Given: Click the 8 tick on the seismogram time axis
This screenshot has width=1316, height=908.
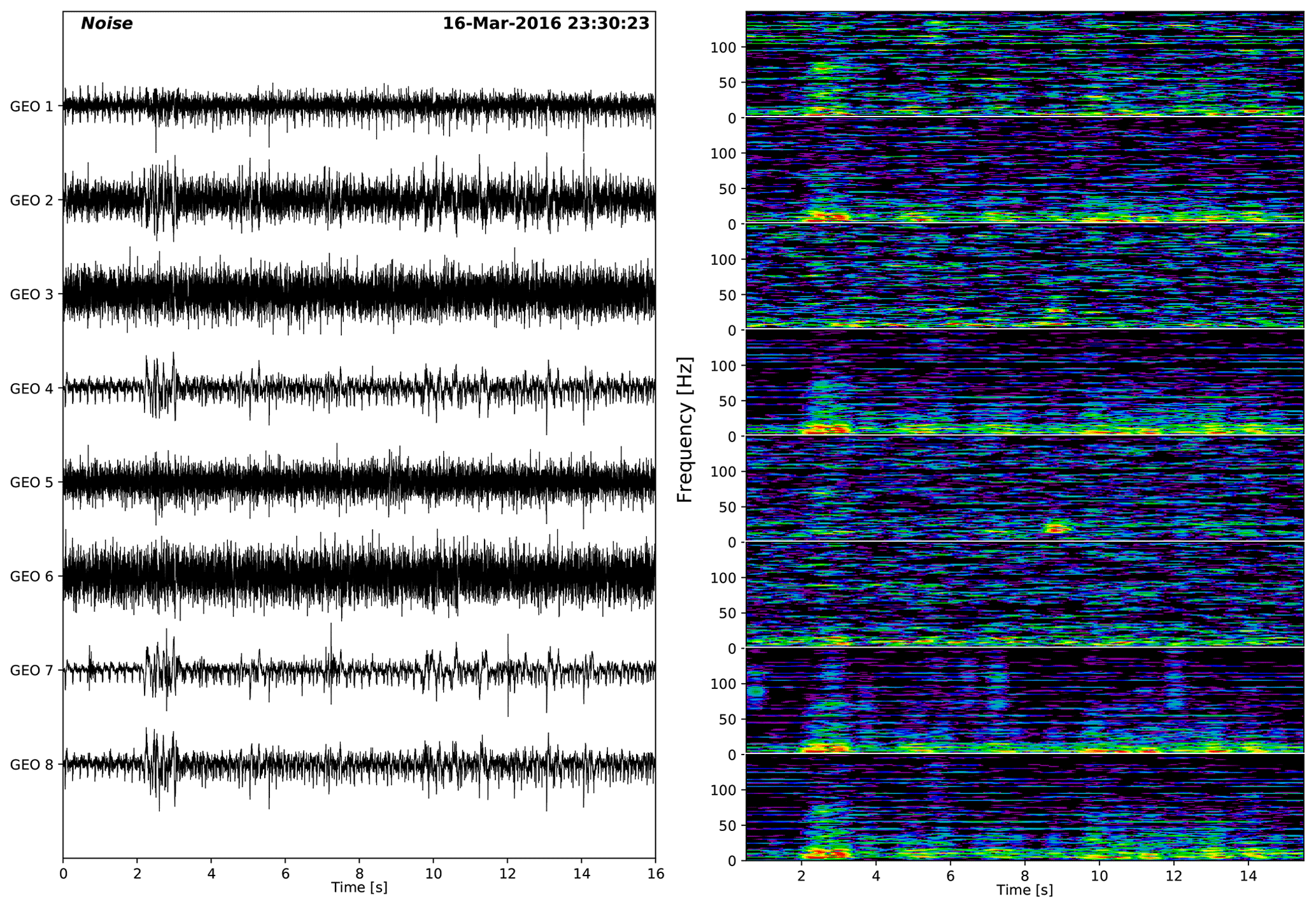Looking at the screenshot, I should click(x=359, y=874).
